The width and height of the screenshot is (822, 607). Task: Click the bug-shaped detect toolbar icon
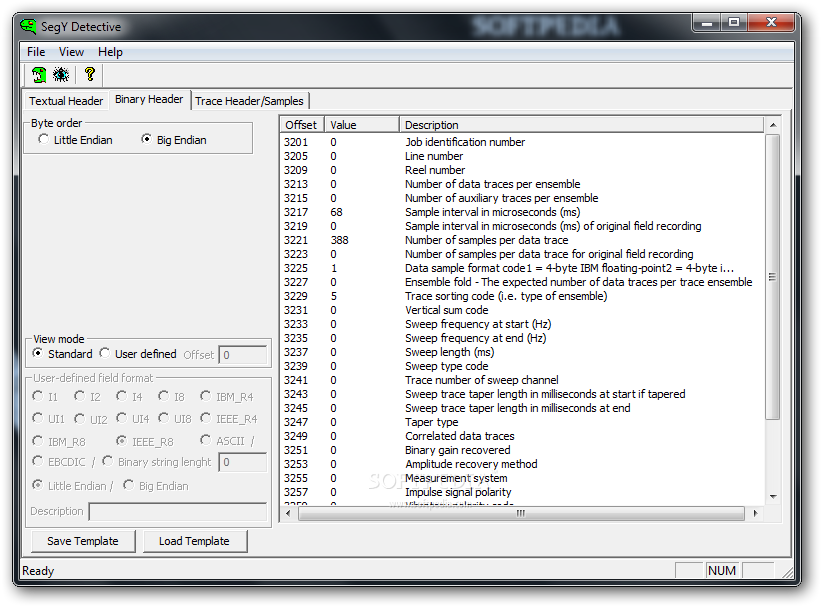[61, 74]
